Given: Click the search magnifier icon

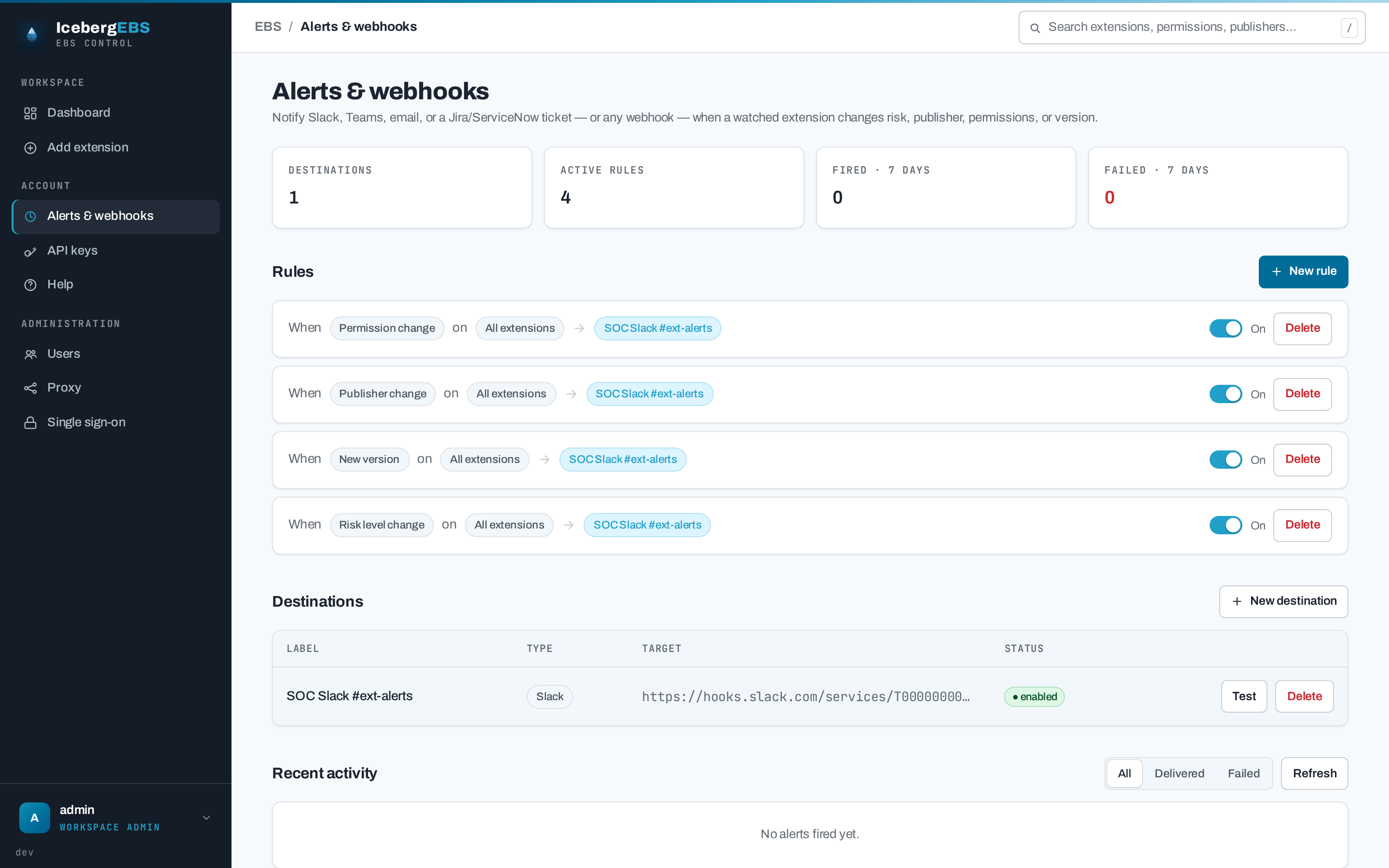Looking at the screenshot, I should click(x=1035, y=27).
